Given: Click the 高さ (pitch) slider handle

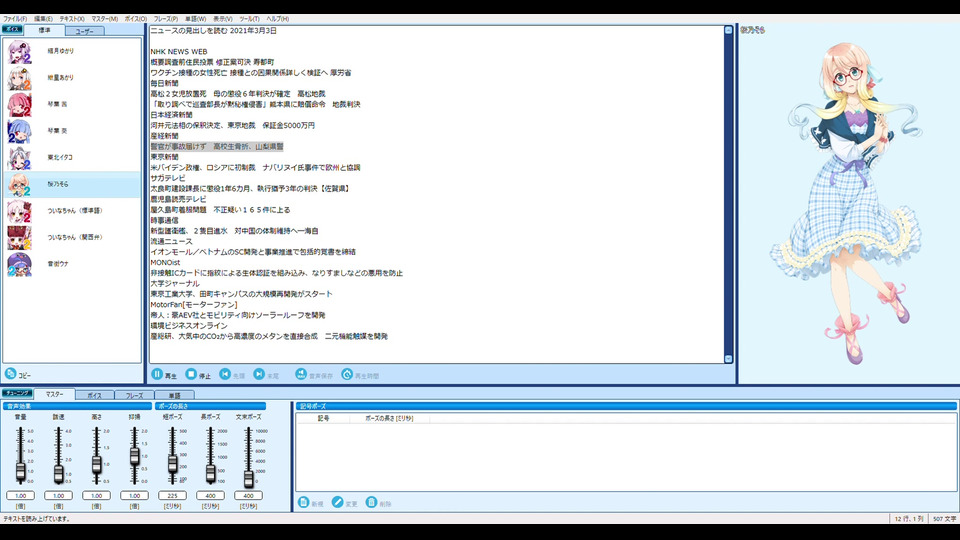Looking at the screenshot, I should click(96, 464).
